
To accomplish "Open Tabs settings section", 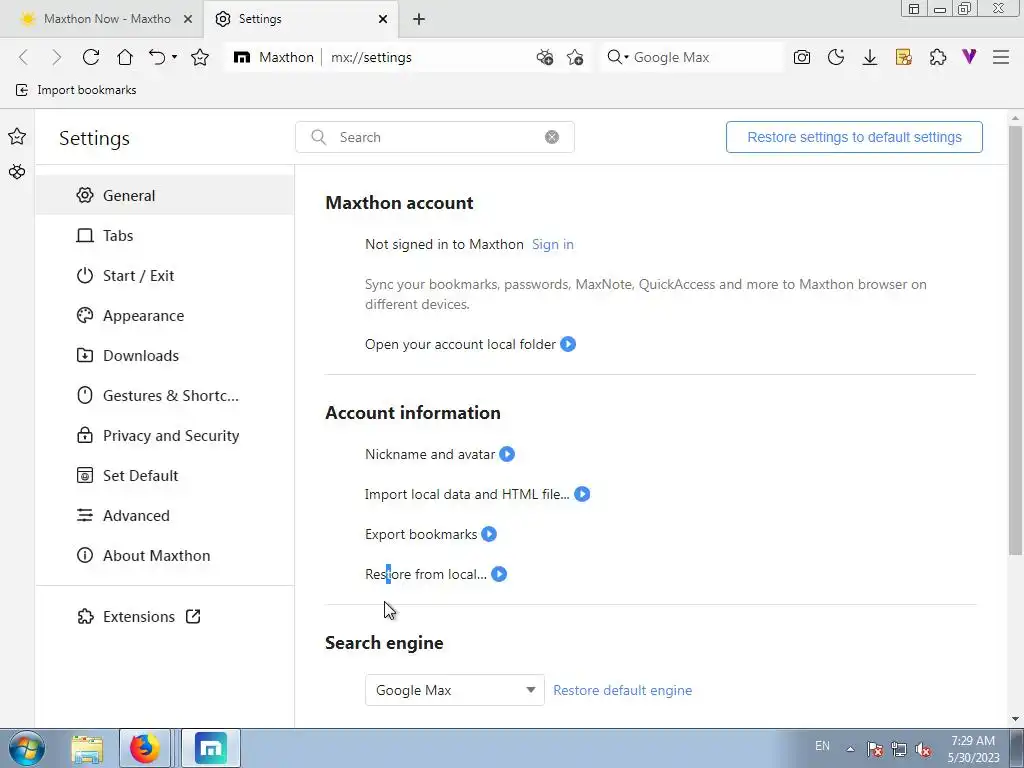I will [165, 235].
